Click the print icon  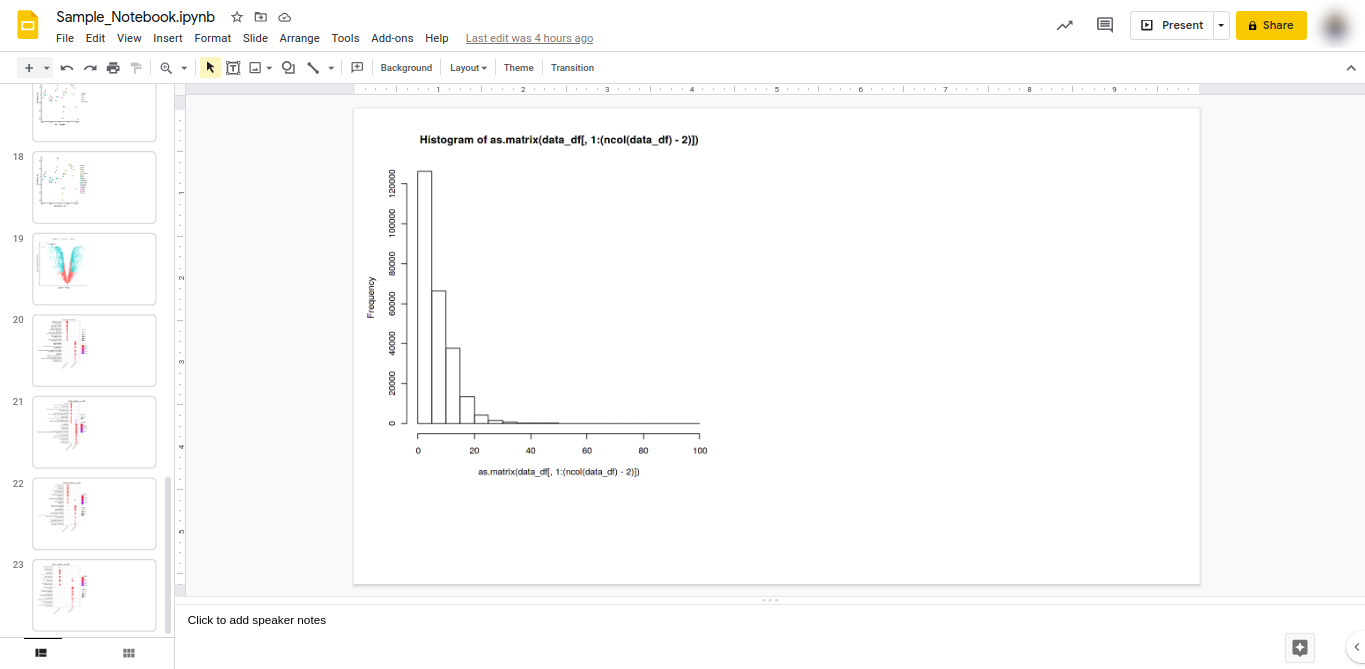[112, 67]
